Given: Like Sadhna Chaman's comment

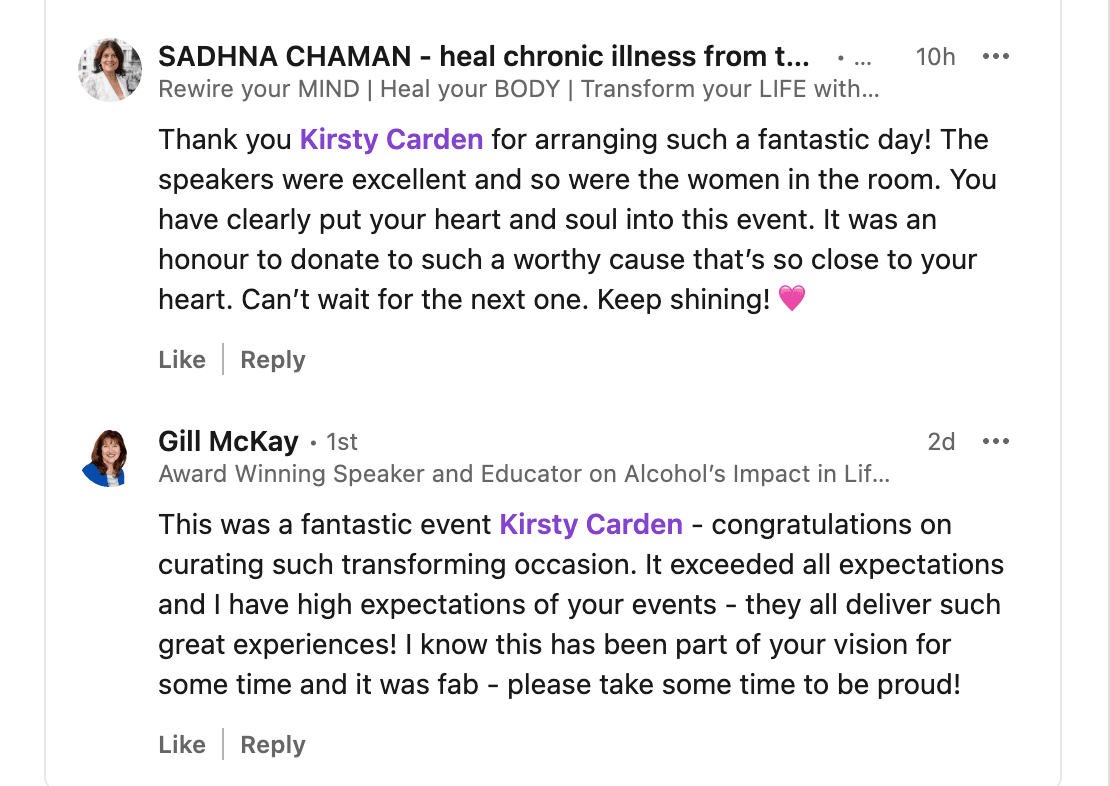Looking at the screenshot, I should [x=182, y=360].
